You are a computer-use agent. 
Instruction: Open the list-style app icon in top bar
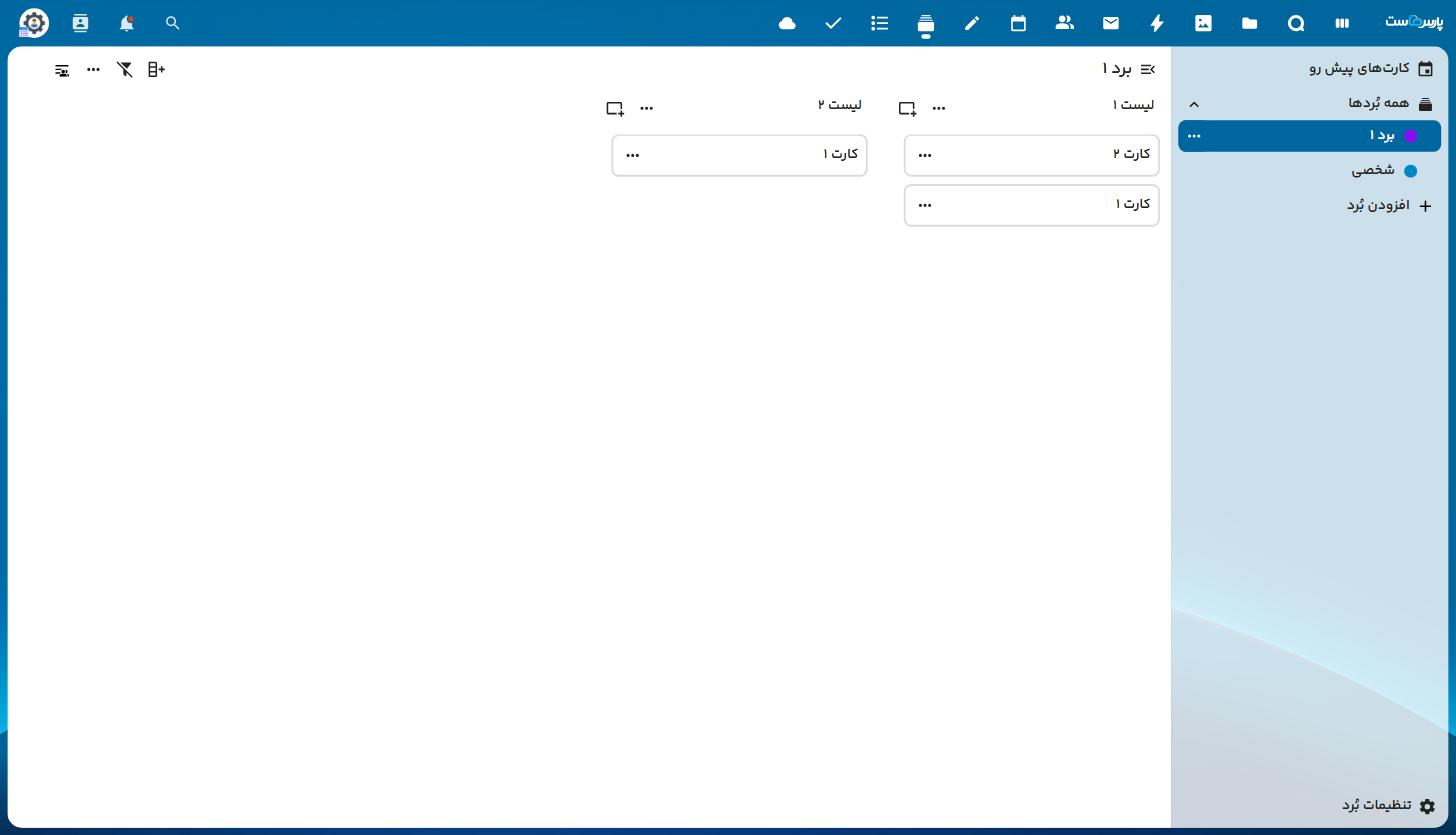pyautogui.click(x=880, y=23)
